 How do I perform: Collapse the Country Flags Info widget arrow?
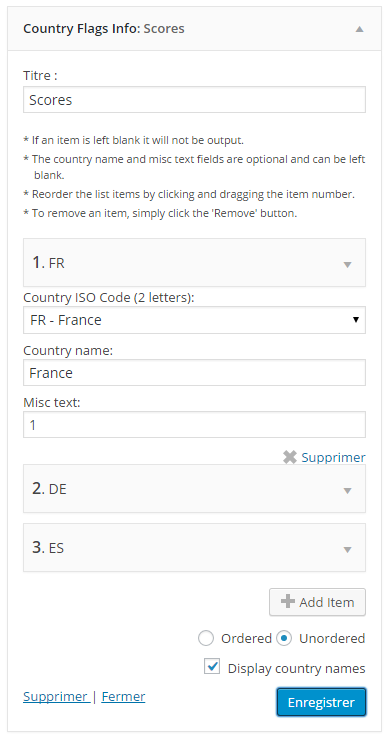pyautogui.click(x=359, y=29)
